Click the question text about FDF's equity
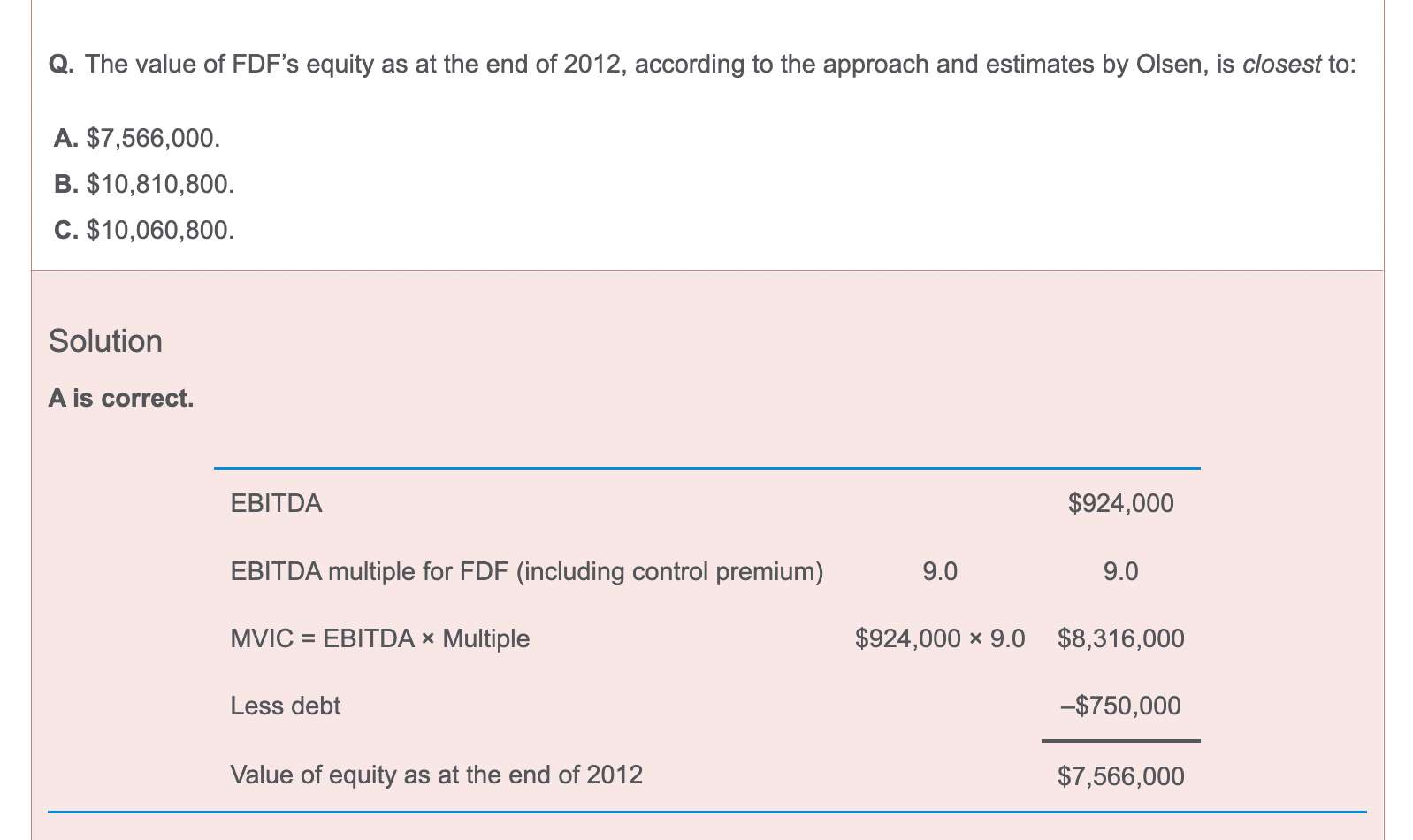Screen dimensions: 1413x840 (x=702, y=65)
